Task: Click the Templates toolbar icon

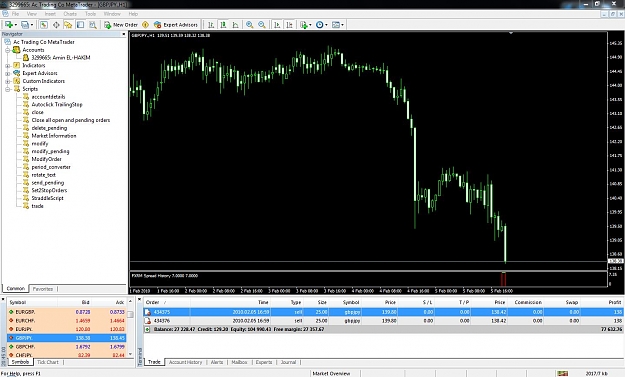Action: (336, 25)
